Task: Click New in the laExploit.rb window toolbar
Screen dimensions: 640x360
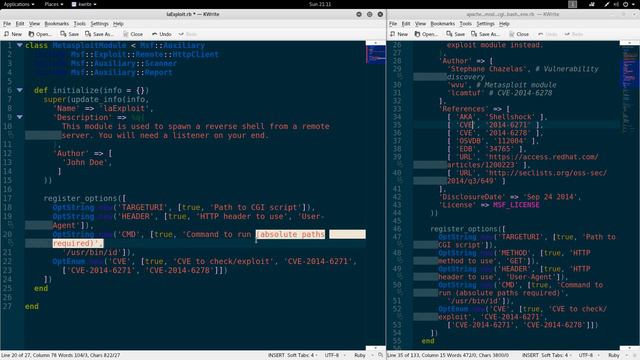Action: tap(13, 34)
